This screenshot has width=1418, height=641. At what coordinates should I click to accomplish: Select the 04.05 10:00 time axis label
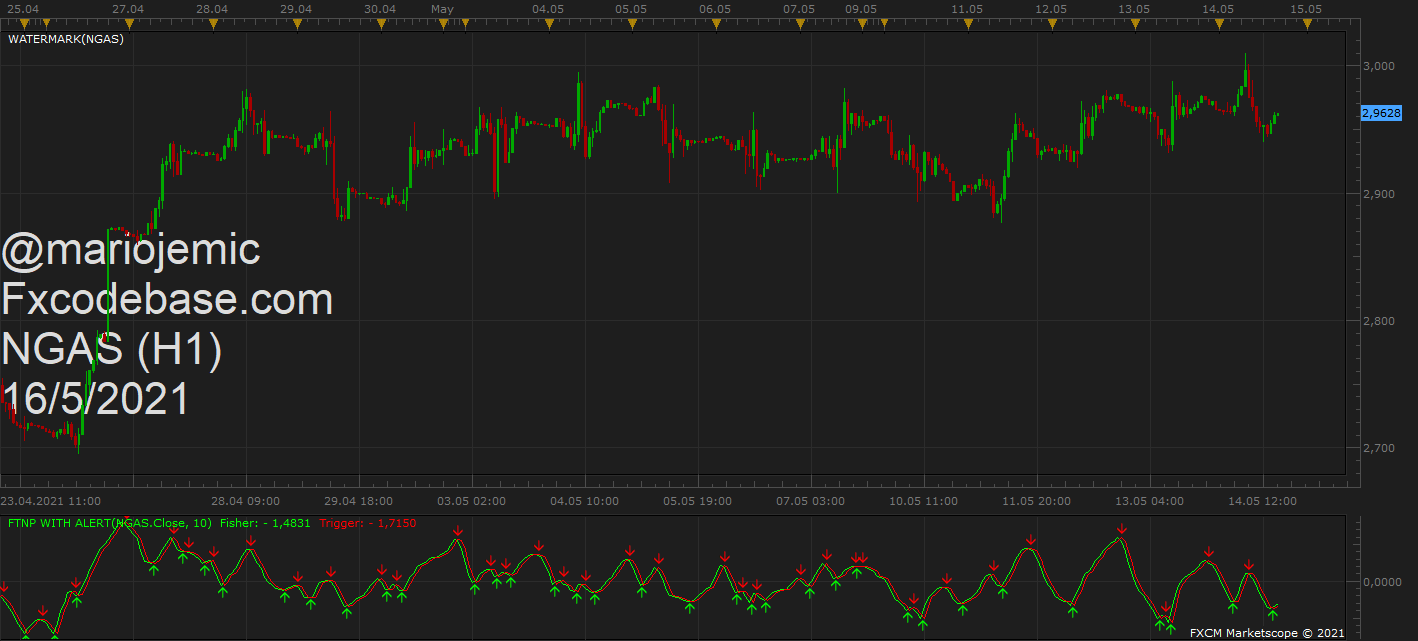pyautogui.click(x=585, y=501)
